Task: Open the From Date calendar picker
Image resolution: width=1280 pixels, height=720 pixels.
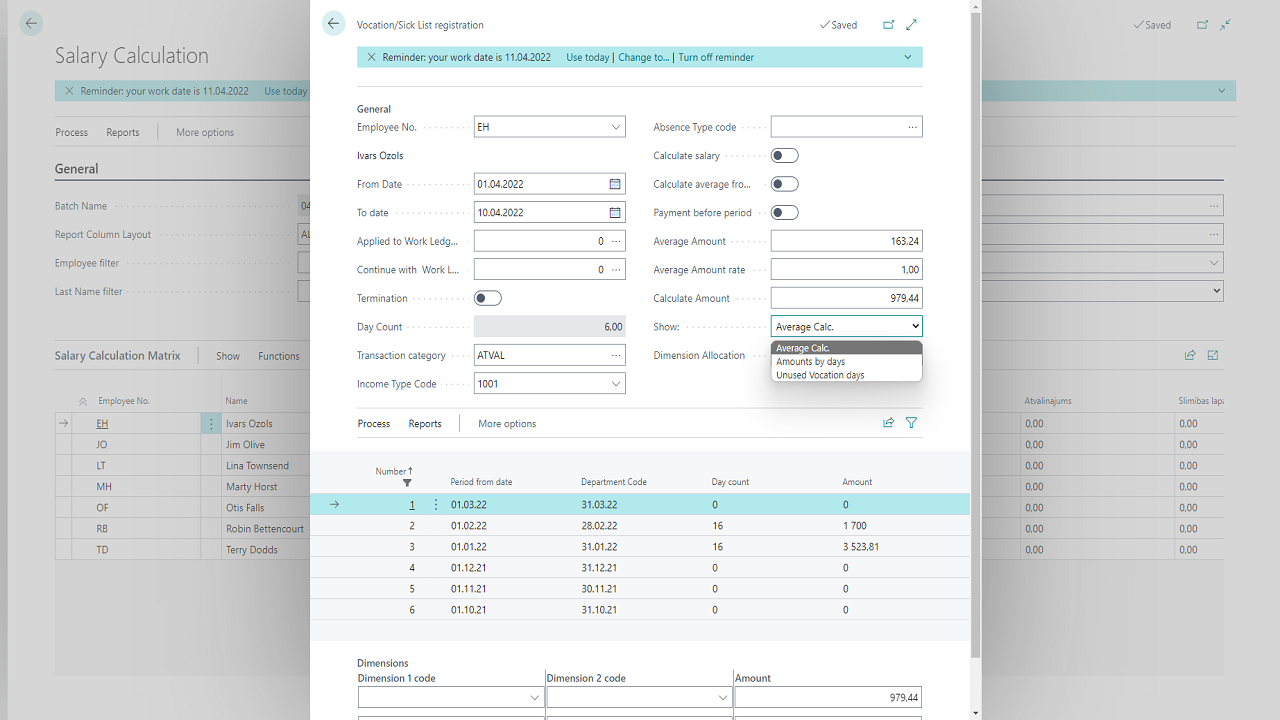Action: (614, 184)
